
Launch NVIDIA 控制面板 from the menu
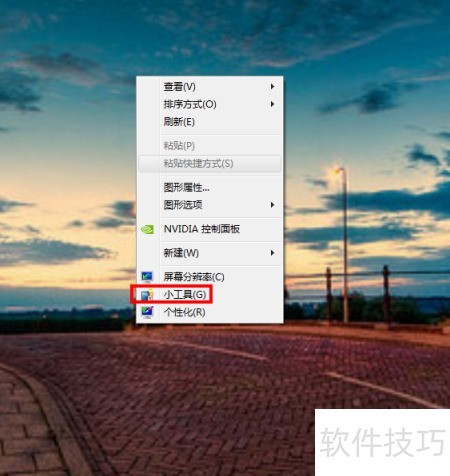pos(210,229)
